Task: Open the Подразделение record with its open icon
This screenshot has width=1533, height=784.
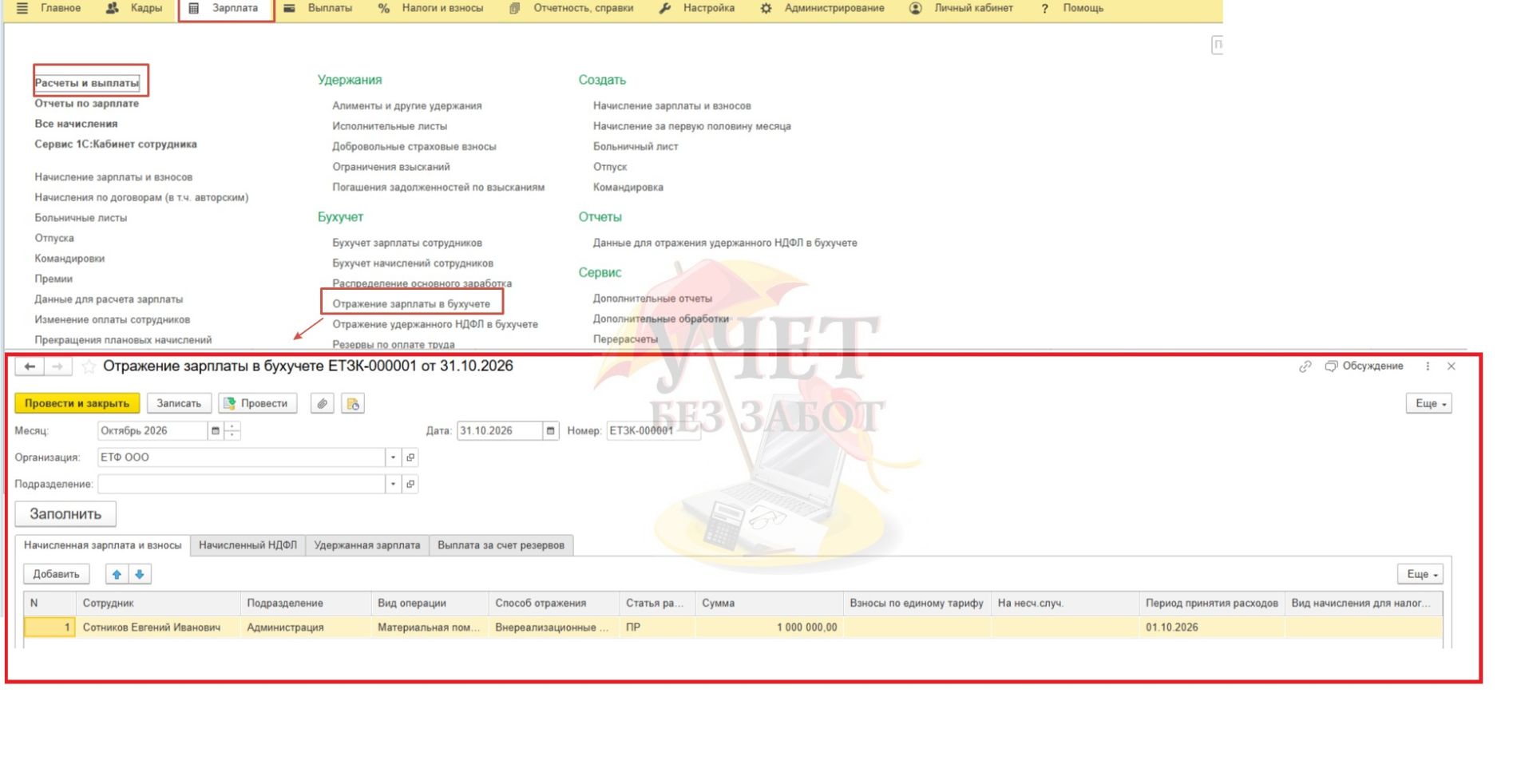Action: (410, 484)
